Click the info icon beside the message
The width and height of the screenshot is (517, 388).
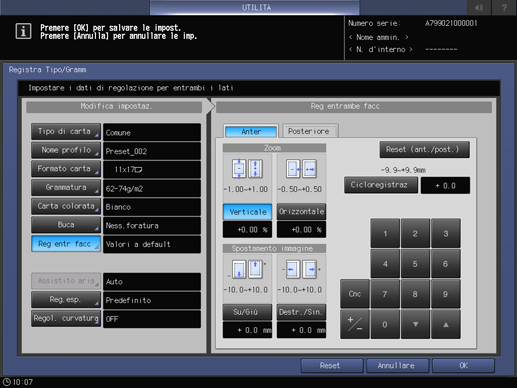[23, 31]
